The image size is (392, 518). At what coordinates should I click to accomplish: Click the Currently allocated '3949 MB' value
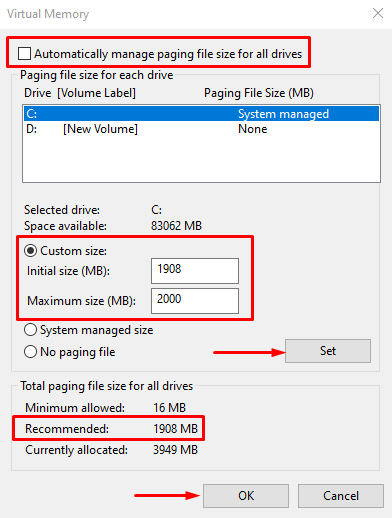point(175,450)
